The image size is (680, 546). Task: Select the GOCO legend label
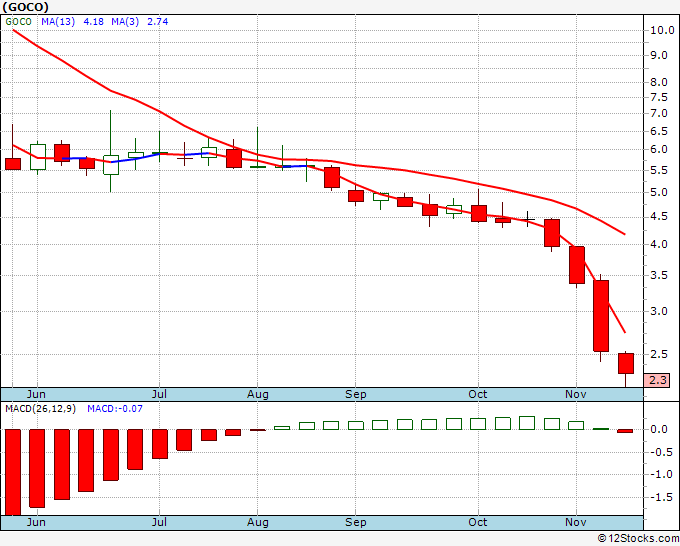(19, 22)
